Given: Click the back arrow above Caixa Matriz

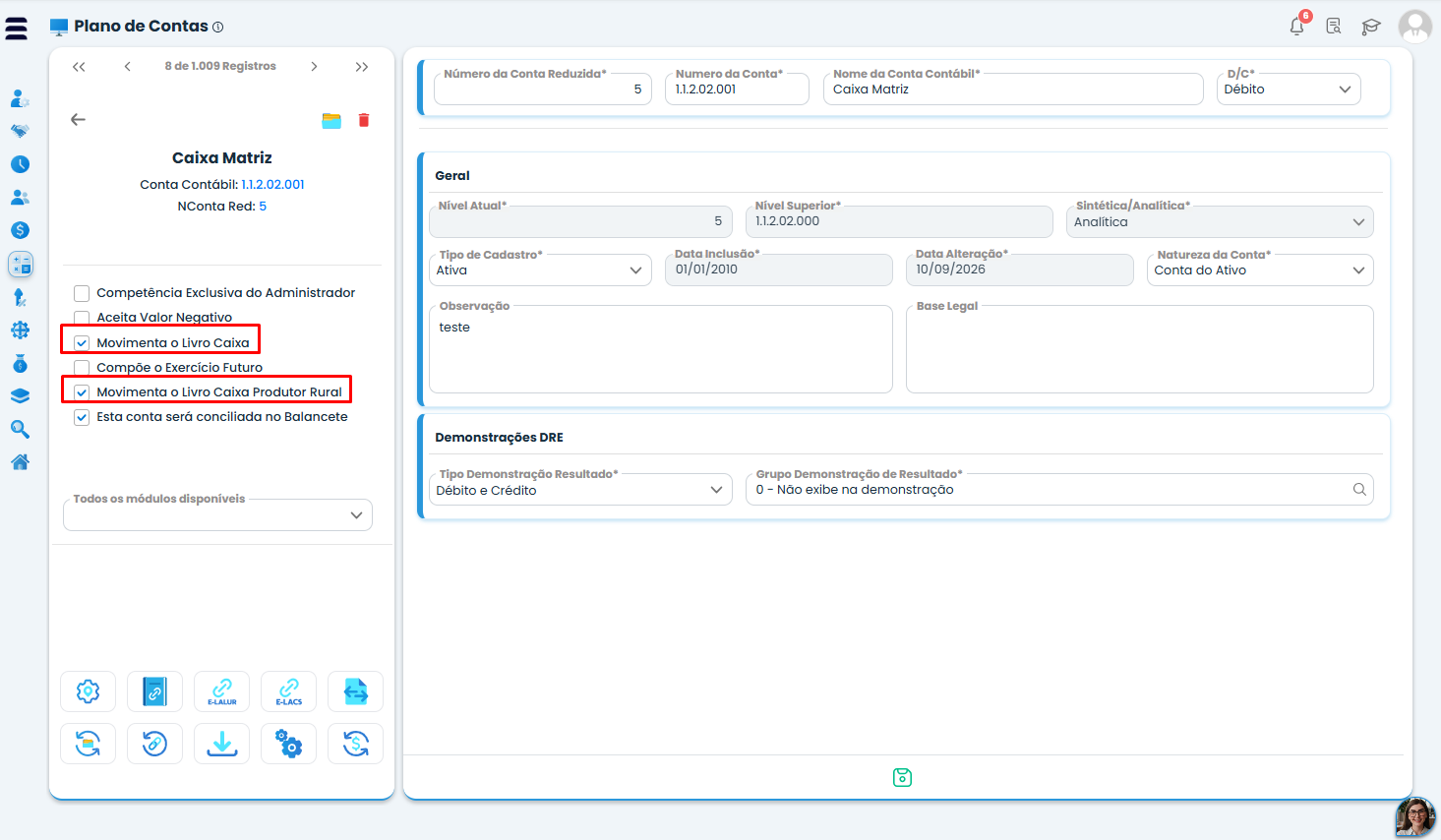Looking at the screenshot, I should 79,120.
